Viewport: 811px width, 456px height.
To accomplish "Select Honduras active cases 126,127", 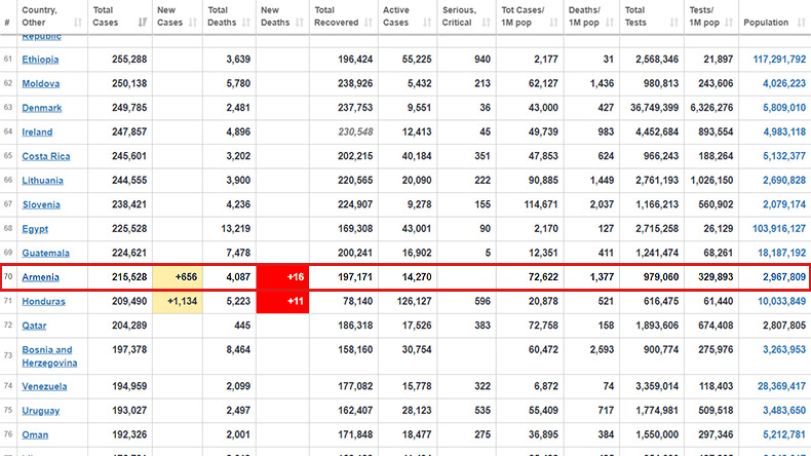I will 414,301.
